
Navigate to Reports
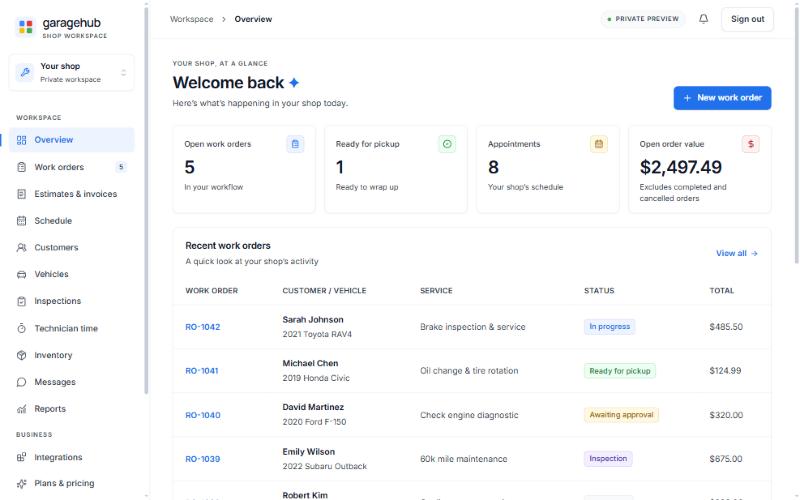[x=71, y=409]
